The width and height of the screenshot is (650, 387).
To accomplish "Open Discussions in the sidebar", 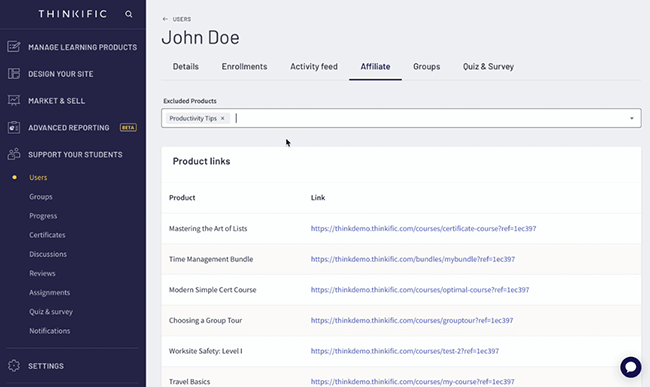I will point(48,254).
